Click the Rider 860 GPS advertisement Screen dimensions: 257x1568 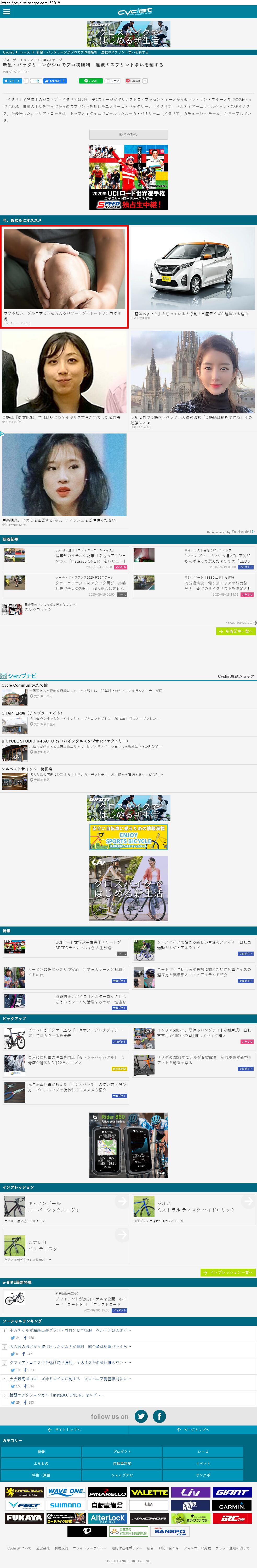(x=128, y=1145)
